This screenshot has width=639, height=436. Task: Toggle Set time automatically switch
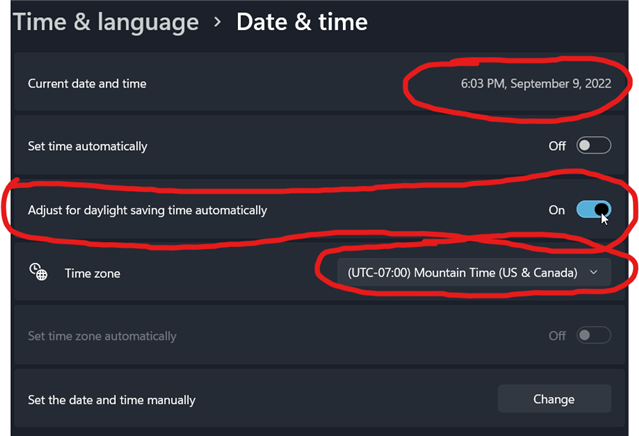coord(593,145)
